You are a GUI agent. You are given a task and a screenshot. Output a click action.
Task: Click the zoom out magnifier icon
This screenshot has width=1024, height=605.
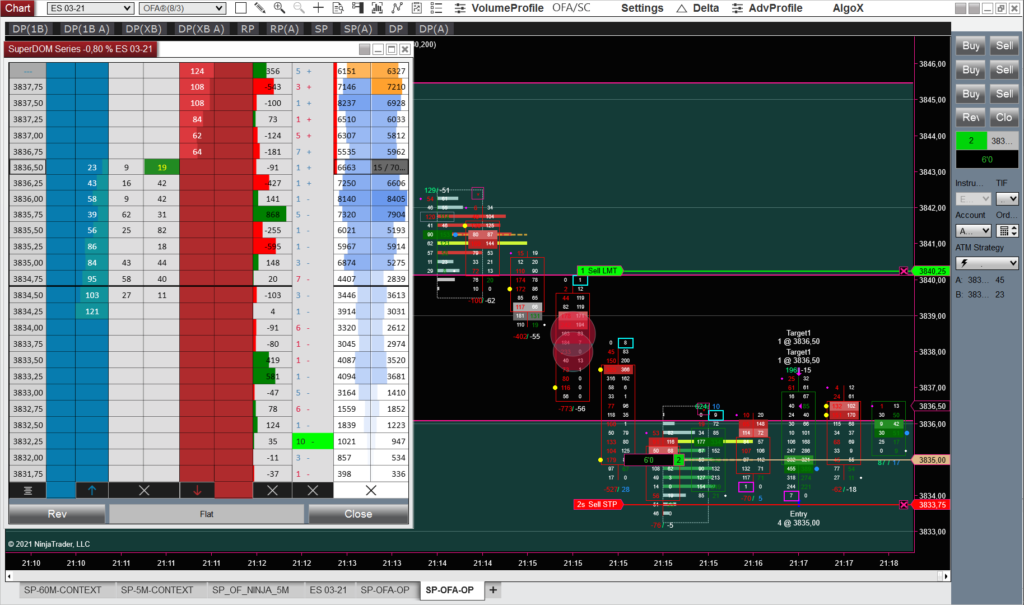click(x=298, y=8)
